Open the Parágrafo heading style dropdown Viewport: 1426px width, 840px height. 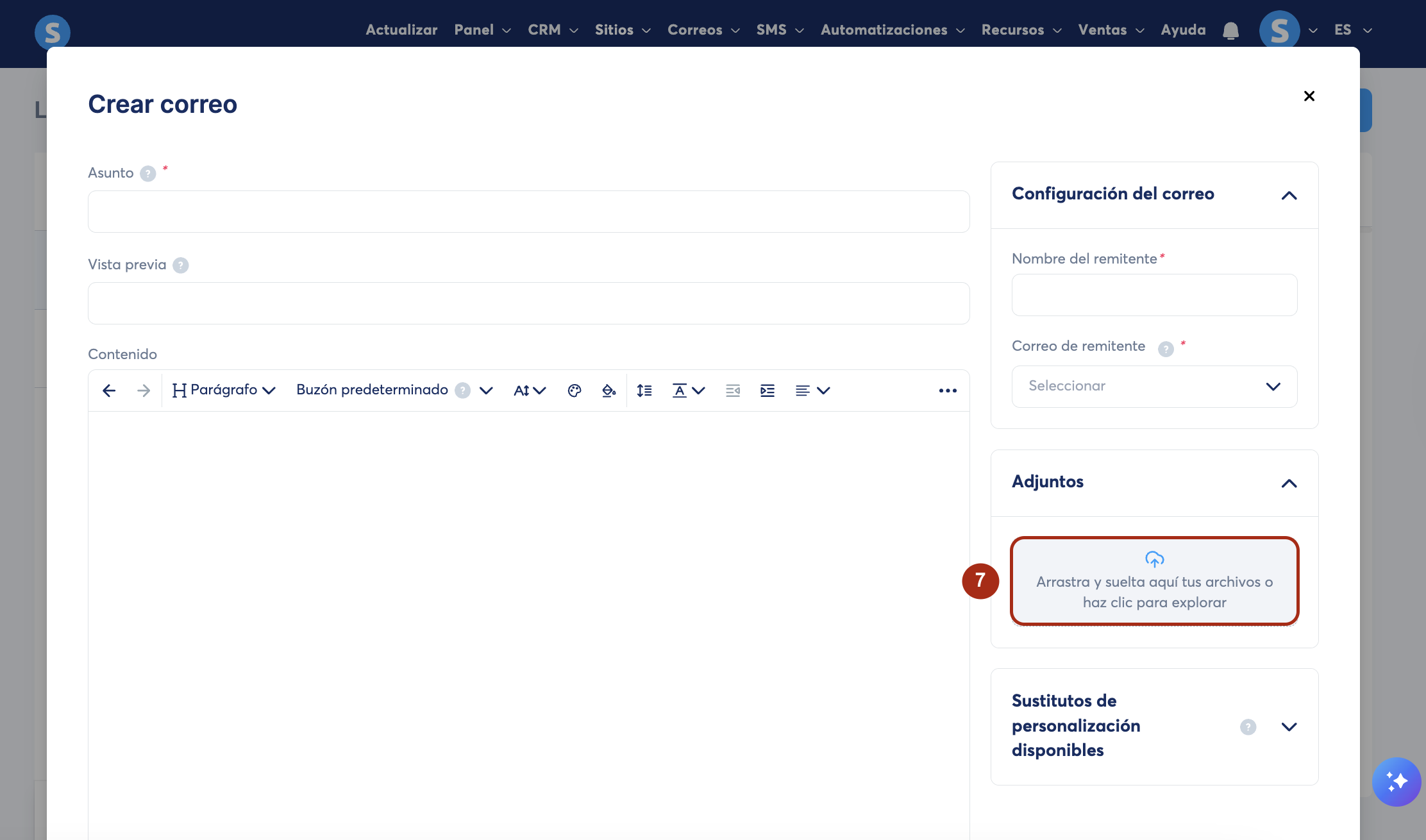224,391
